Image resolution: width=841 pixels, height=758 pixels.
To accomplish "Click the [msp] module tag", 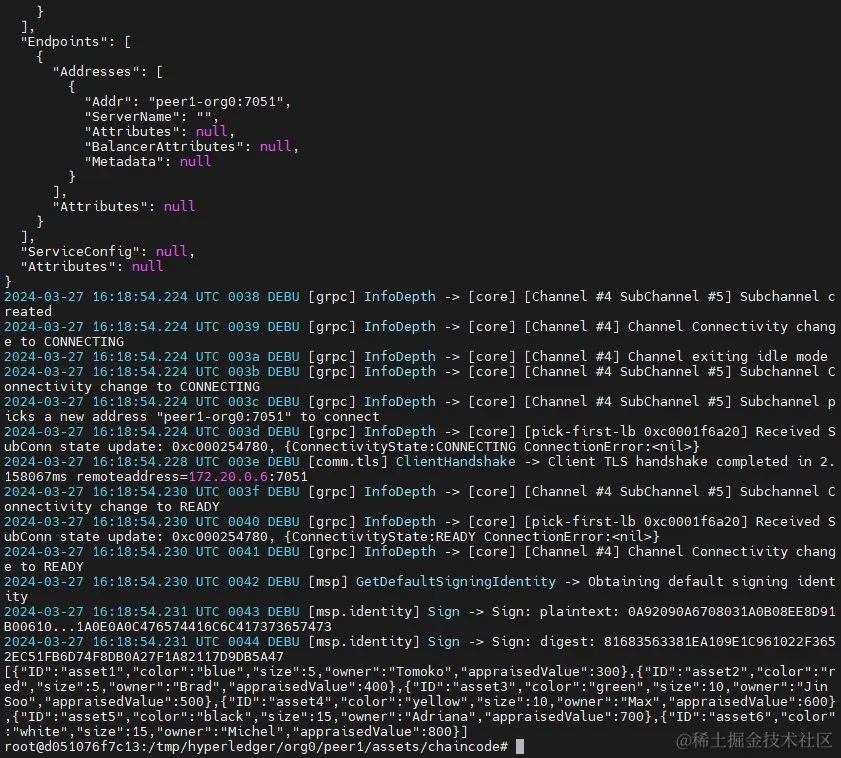I will [328, 582].
